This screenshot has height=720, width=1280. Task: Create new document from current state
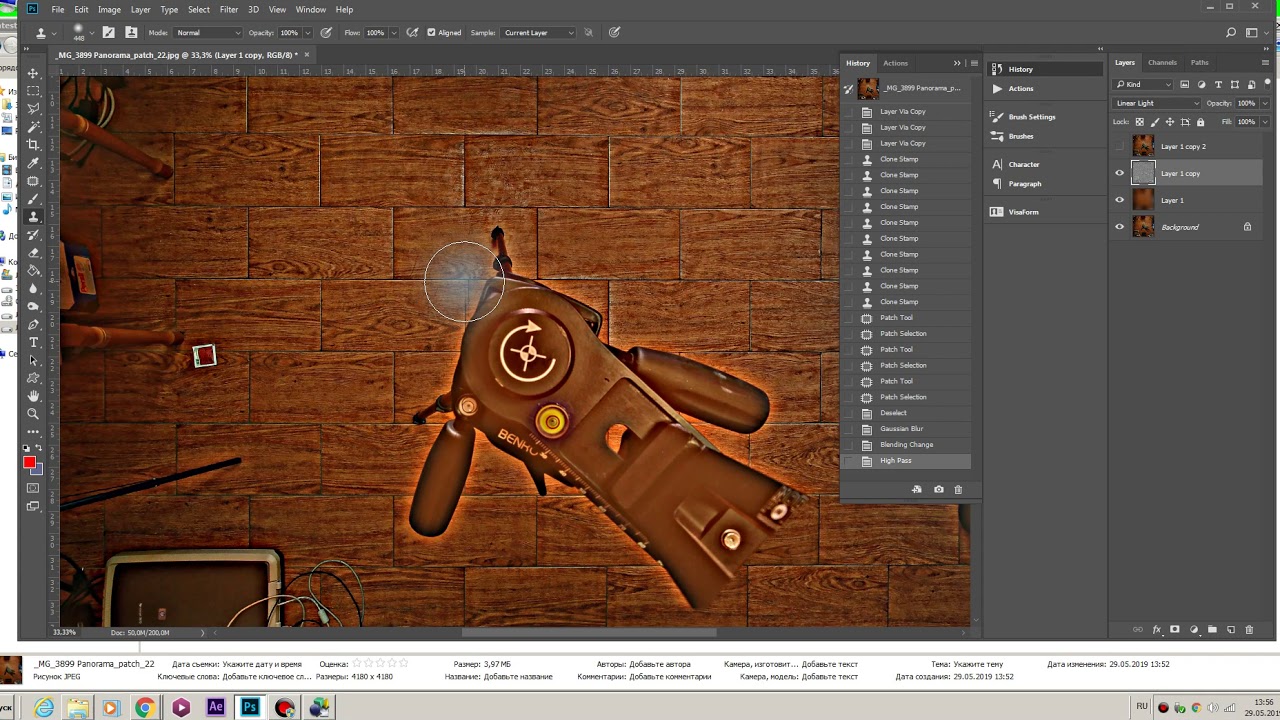click(x=917, y=489)
